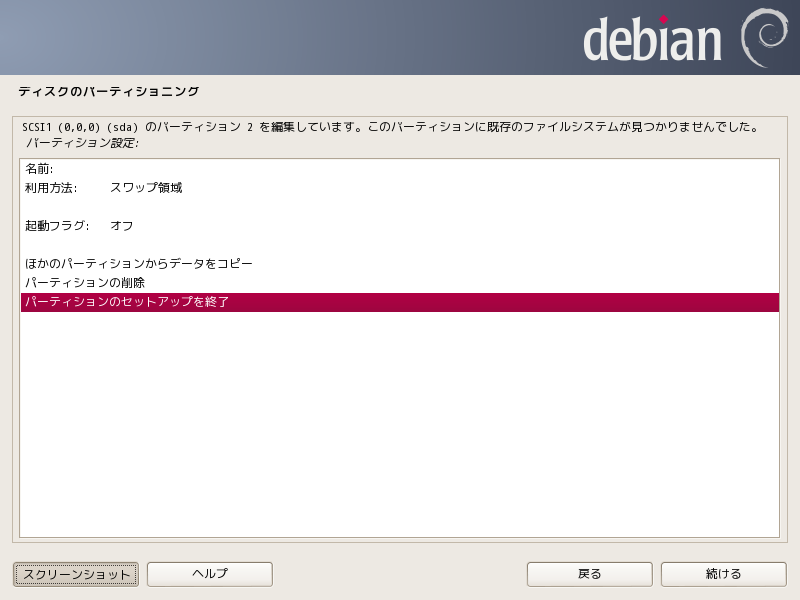Select the 名前 (name) row
800x600 pixels.
[x=40, y=169]
